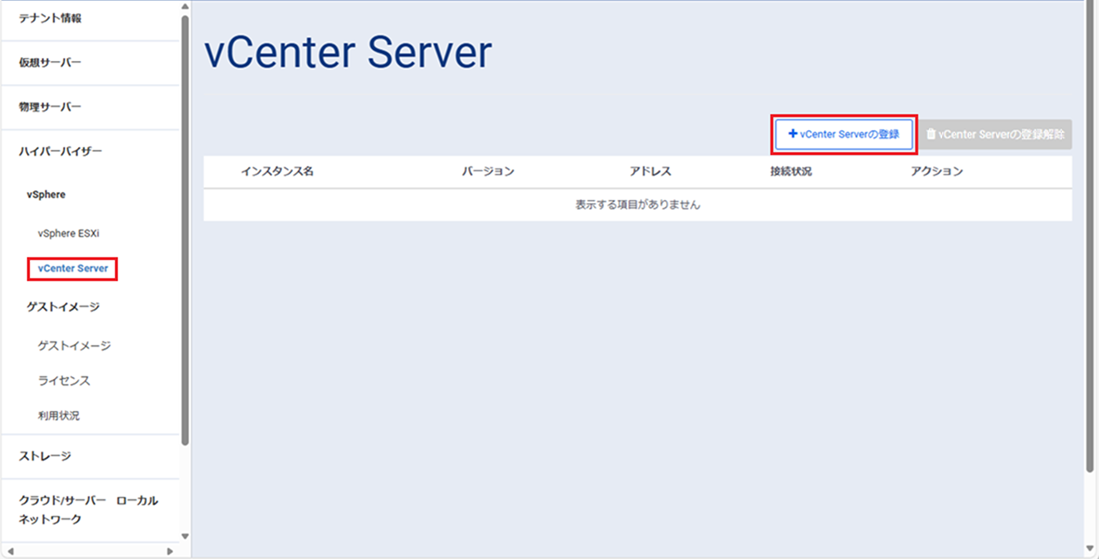This screenshot has height=559, width=1099.
Task: Click the sidebar scroll down arrow
Action: tap(185, 537)
